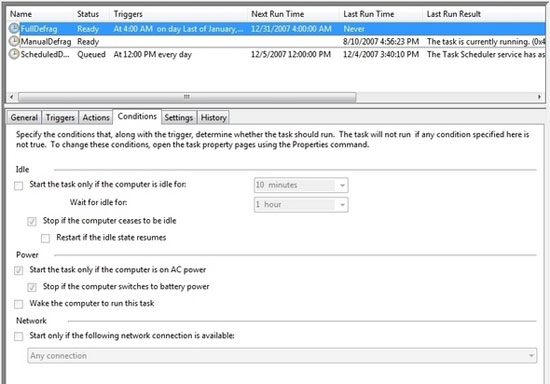Open the '1 hour' wait for idle dropdown

pyautogui.click(x=301, y=205)
